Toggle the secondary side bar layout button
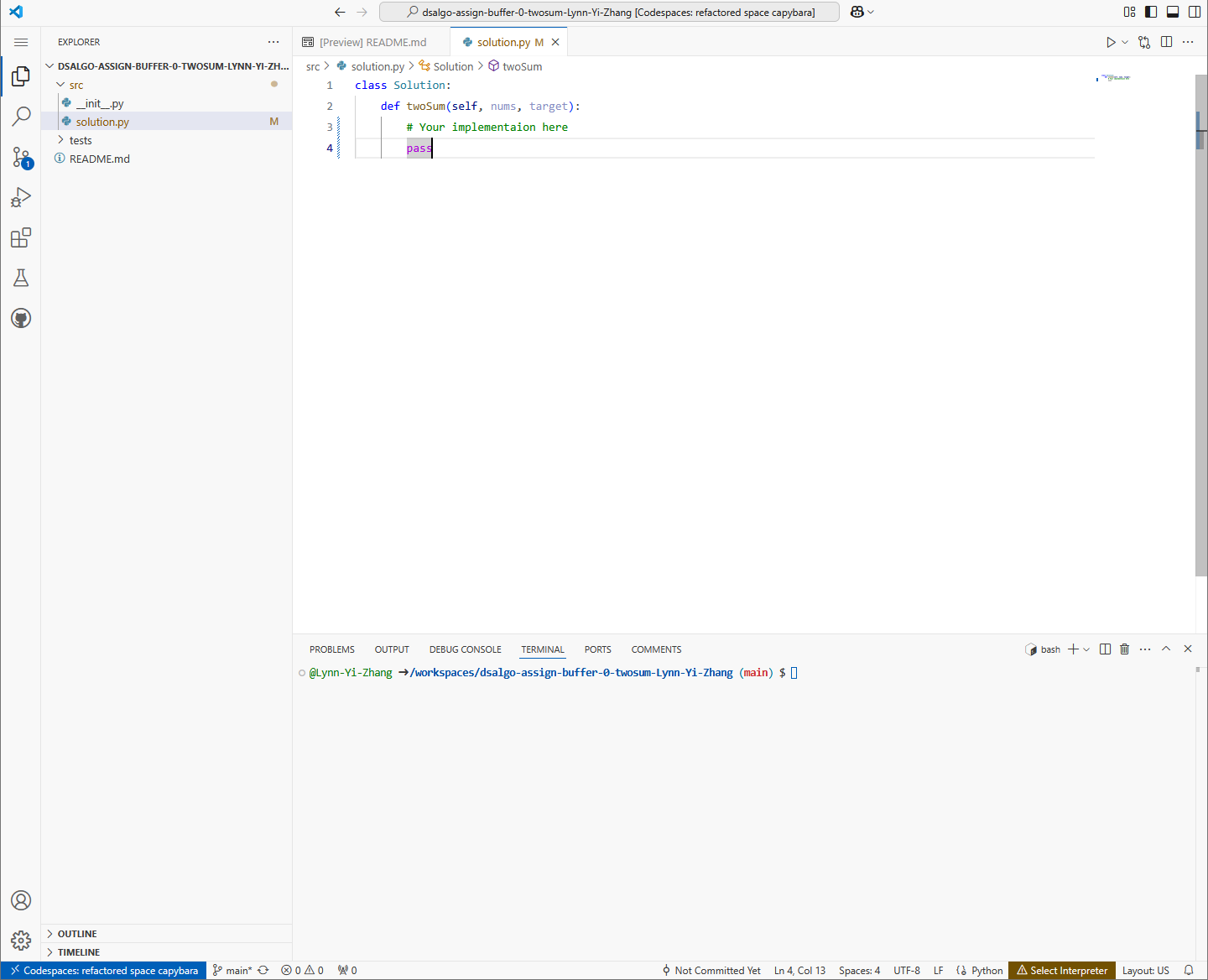This screenshot has width=1208, height=980. tap(1194, 12)
